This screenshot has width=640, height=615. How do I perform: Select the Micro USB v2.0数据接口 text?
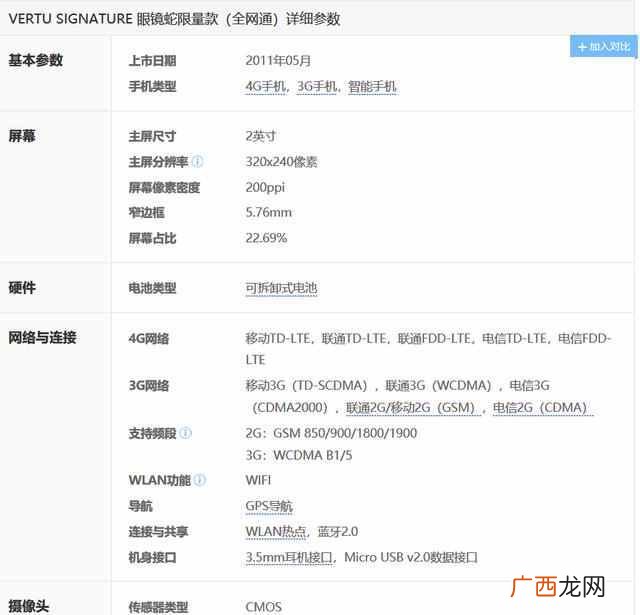pyautogui.click(x=411, y=557)
